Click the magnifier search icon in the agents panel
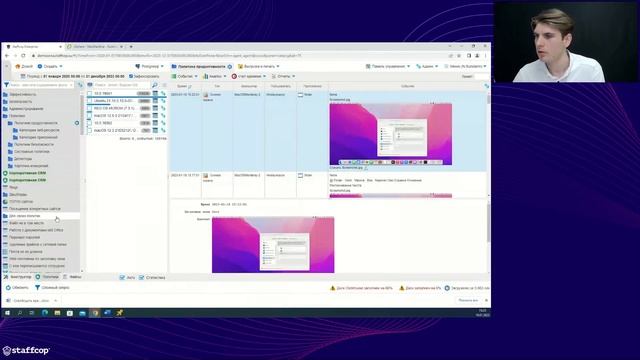This screenshot has height=360, width=640. click(x=155, y=85)
